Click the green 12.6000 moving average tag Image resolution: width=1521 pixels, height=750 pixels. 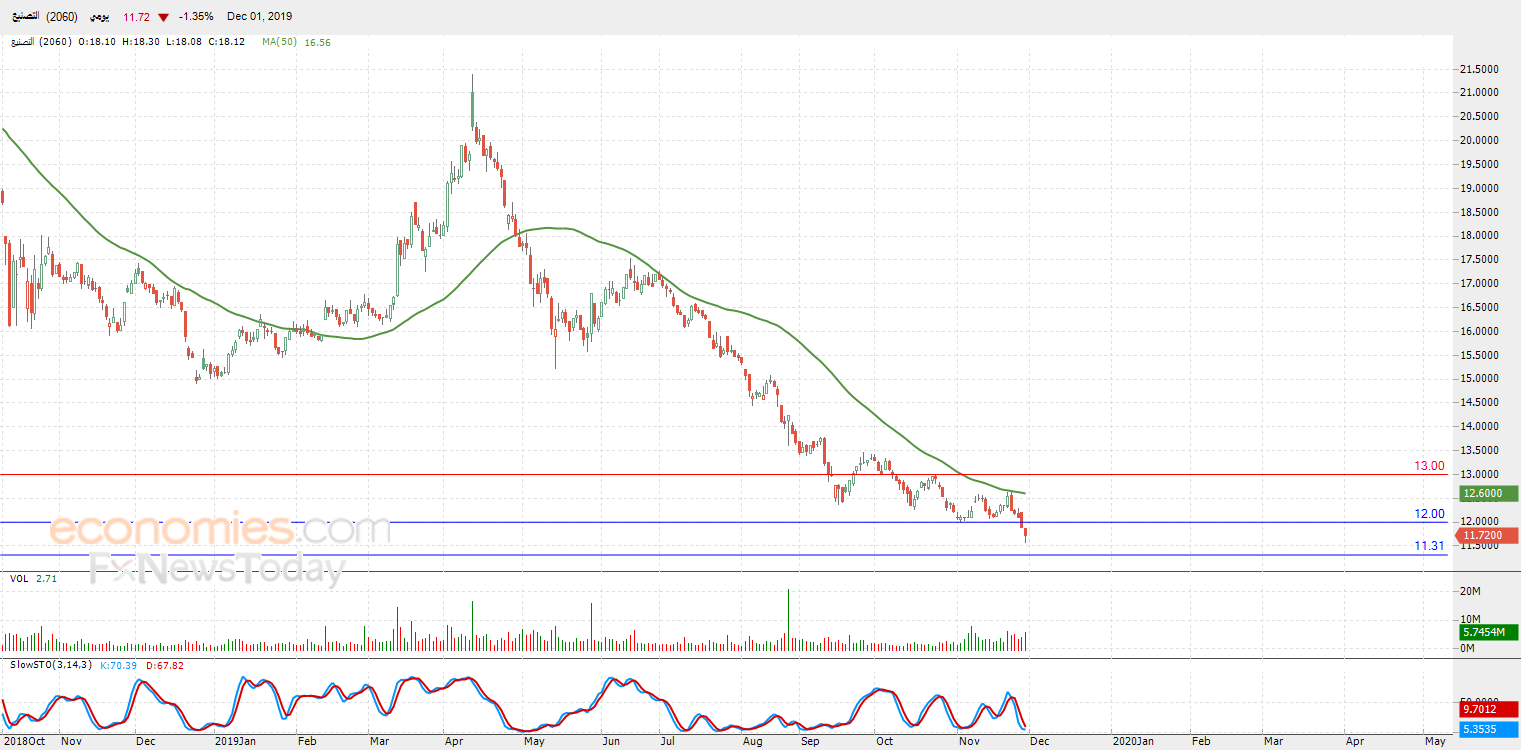click(1489, 494)
